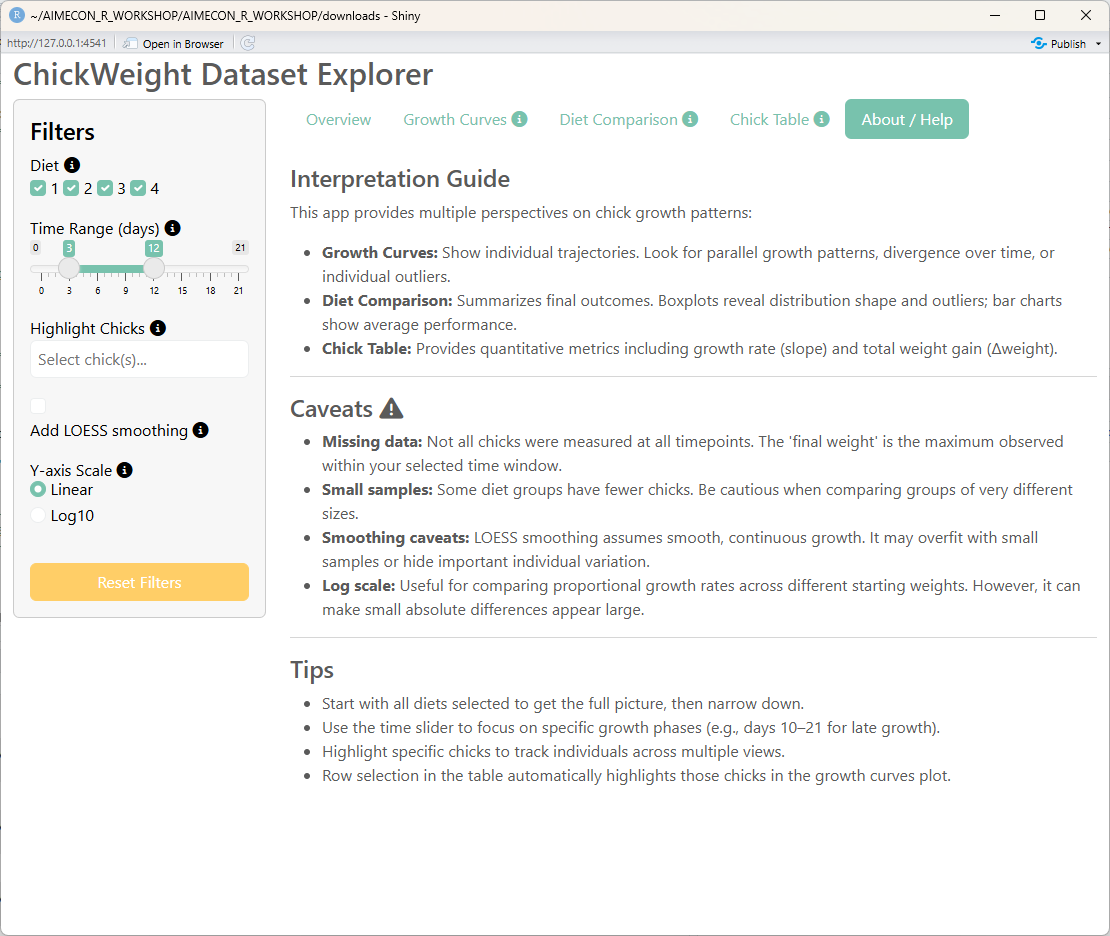Click the info icon beside Diet label

72,165
